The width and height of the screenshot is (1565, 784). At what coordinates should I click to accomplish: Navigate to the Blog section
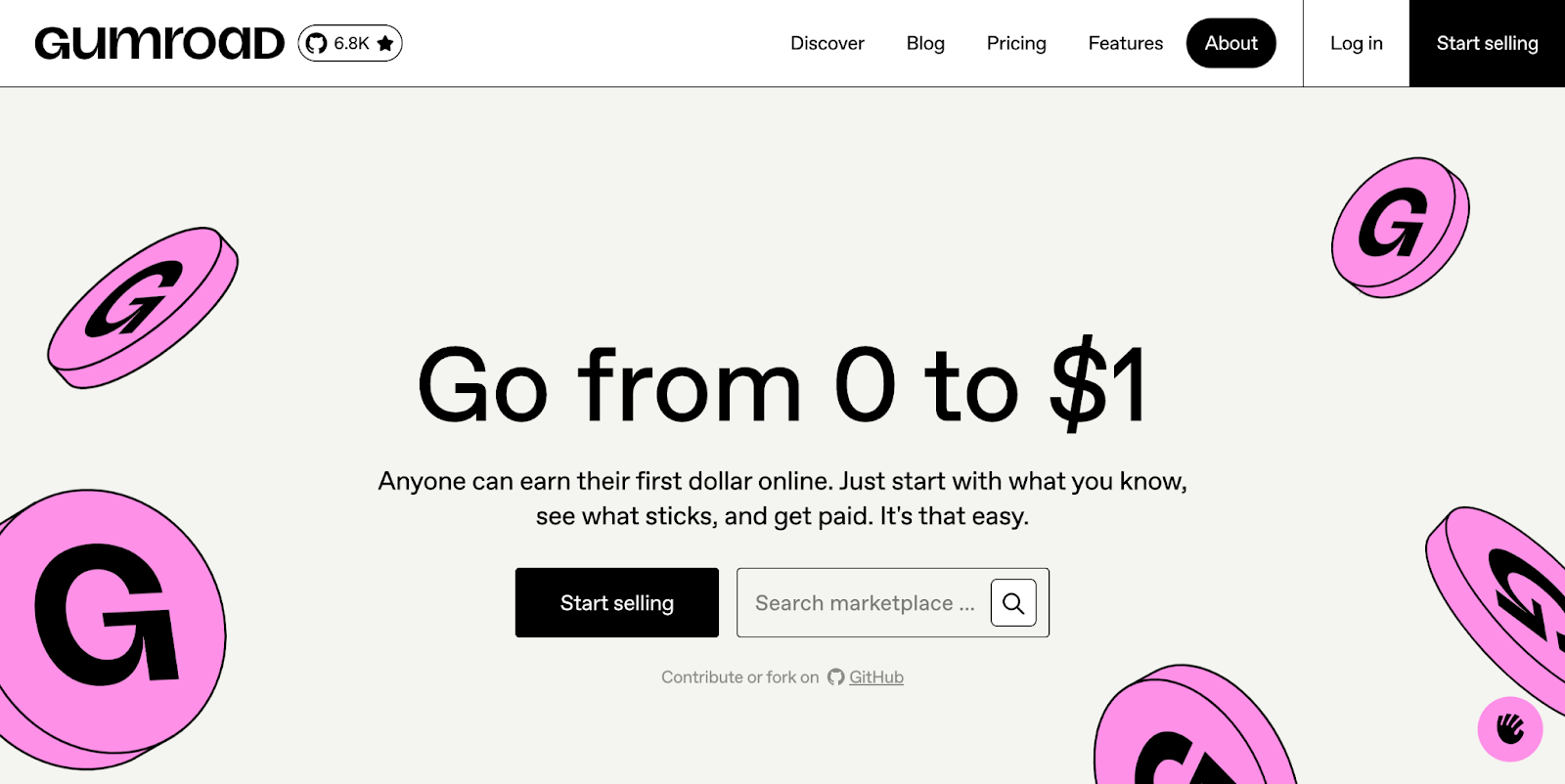pyautogui.click(x=924, y=43)
